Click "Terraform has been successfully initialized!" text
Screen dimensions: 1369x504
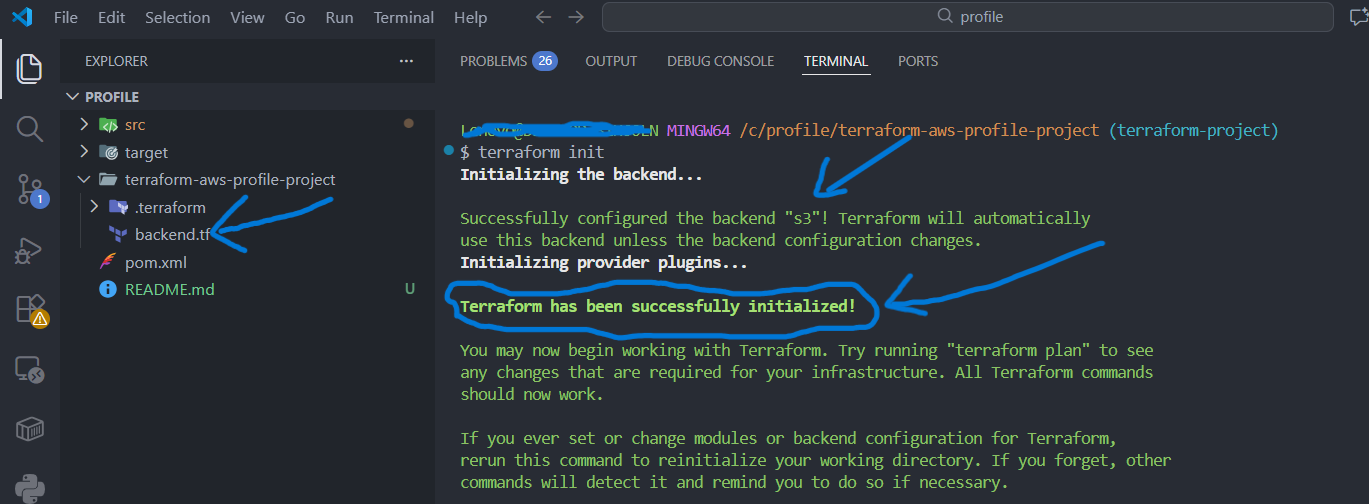click(x=658, y=307)
